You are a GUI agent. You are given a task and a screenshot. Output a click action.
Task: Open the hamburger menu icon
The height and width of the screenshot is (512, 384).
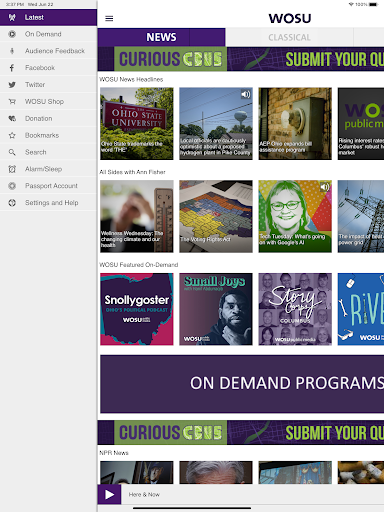(109, 18)
